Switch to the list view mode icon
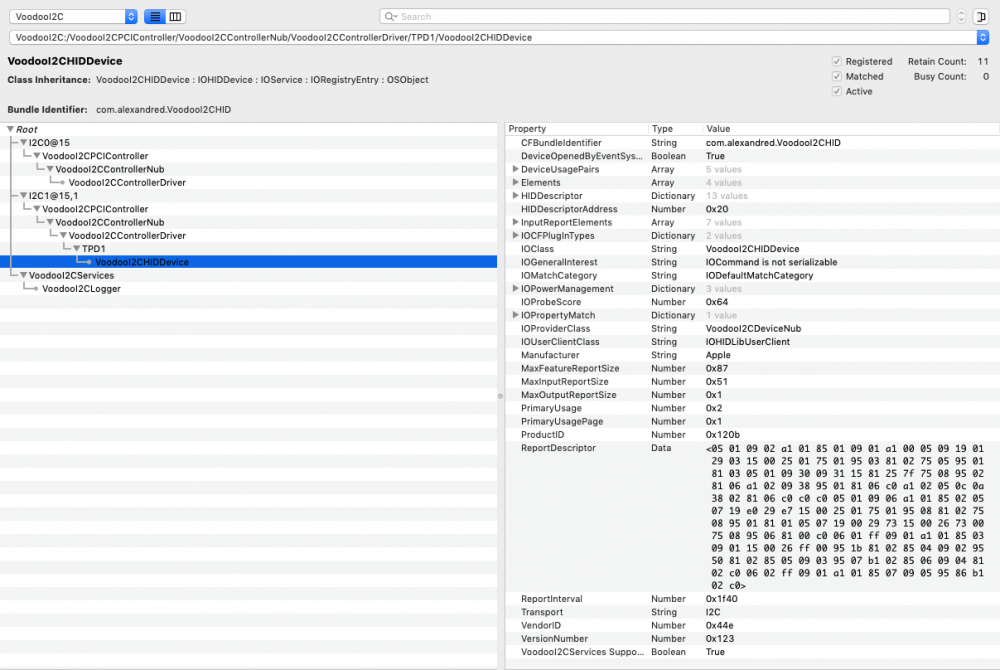Screen dimensions: 1000x670 (x=155, y=17)
